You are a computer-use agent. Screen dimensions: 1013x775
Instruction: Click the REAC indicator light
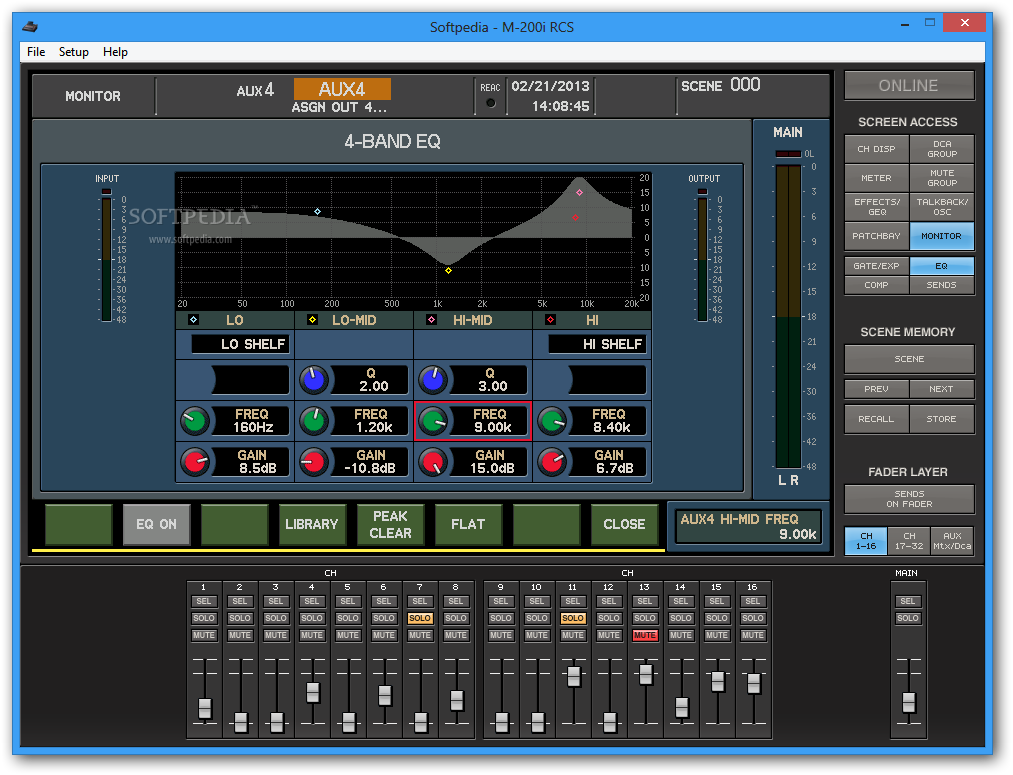click(x=491, y=103)
